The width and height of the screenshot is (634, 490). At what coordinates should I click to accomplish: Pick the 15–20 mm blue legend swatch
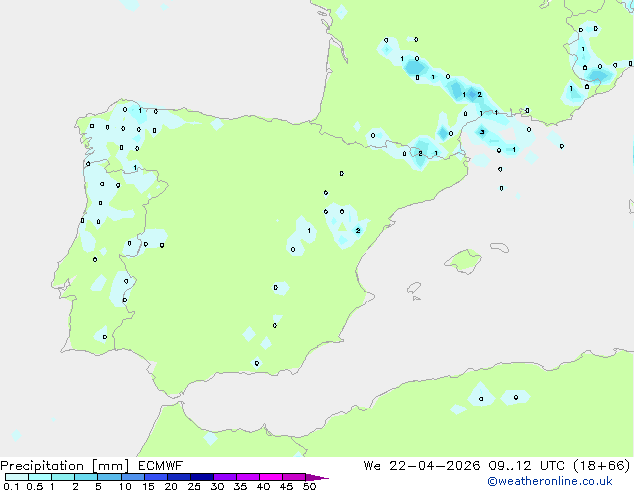click(x=155, y=477)
